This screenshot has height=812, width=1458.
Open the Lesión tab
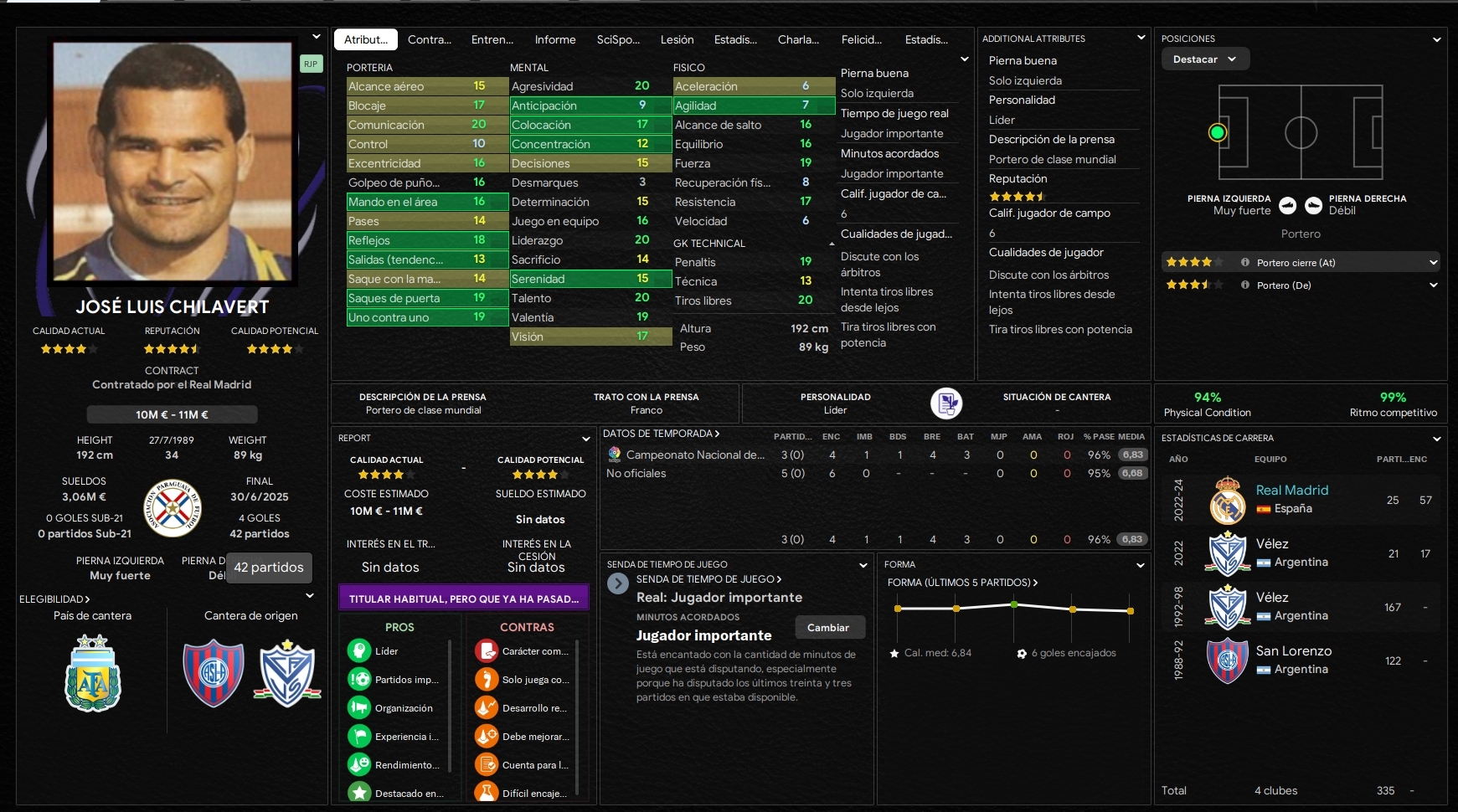[x=677, y=39]
